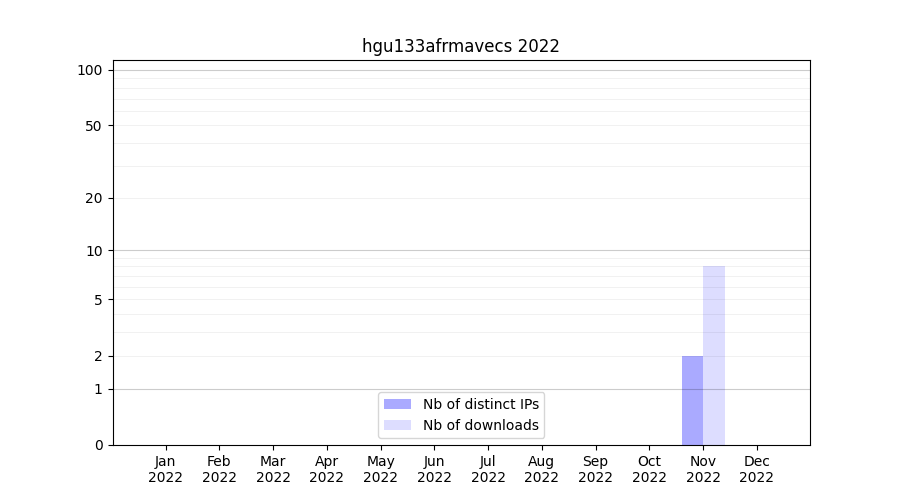
Task: Select the Nov 2022 x-axis label
Action: click(703, 469)
